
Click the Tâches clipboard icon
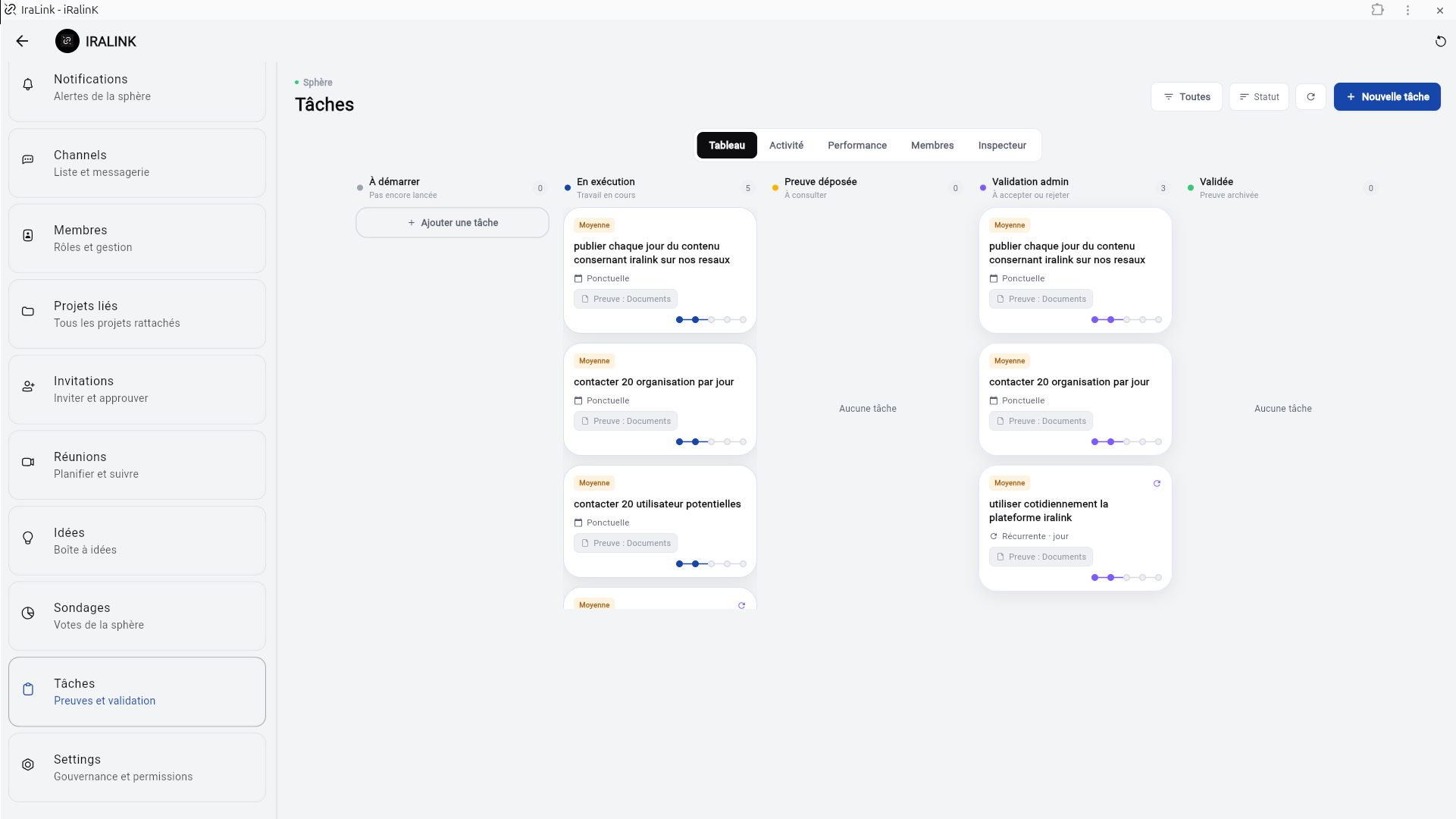pos(28,689)
